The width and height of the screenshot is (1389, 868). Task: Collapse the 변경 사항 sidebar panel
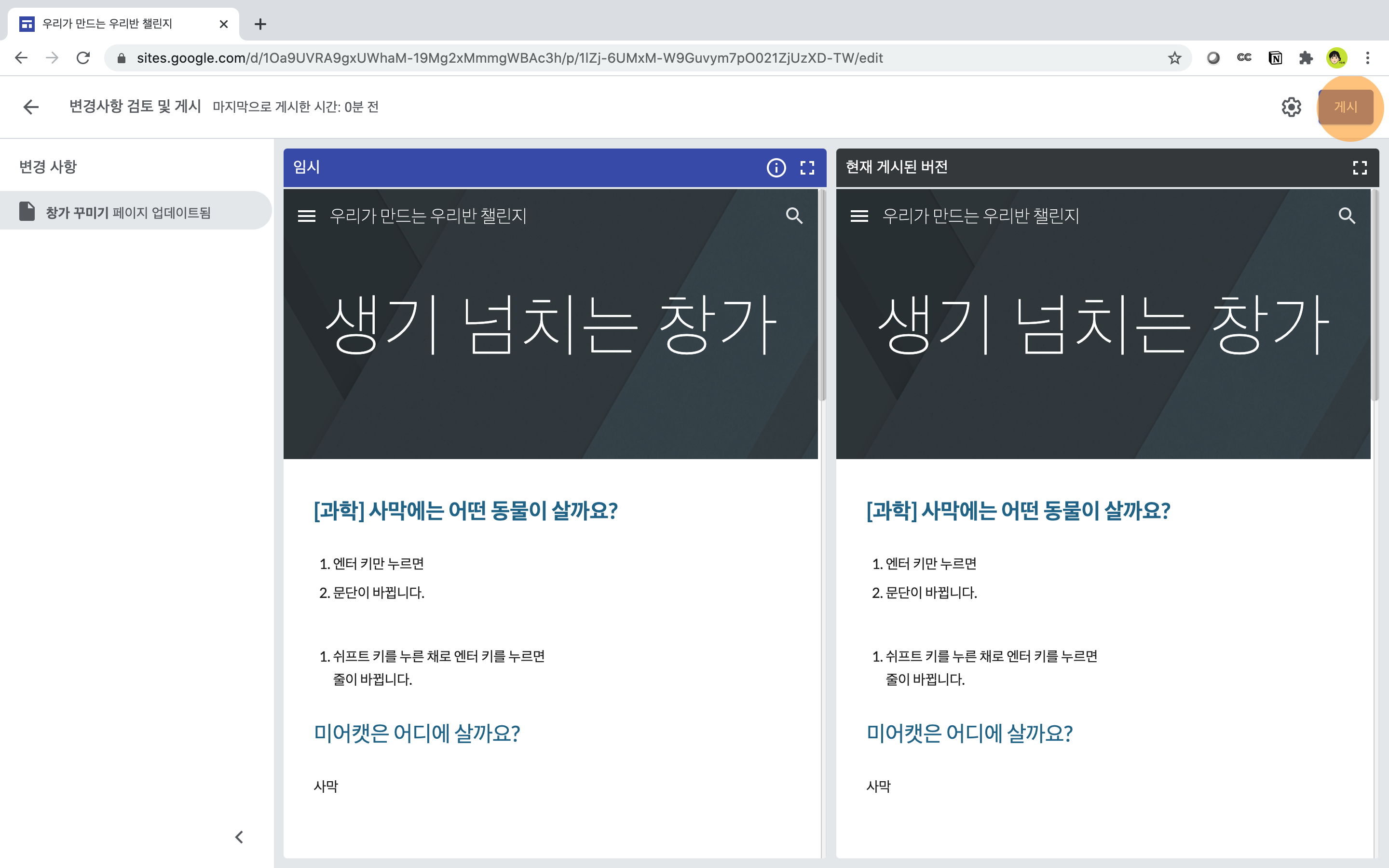239,837
